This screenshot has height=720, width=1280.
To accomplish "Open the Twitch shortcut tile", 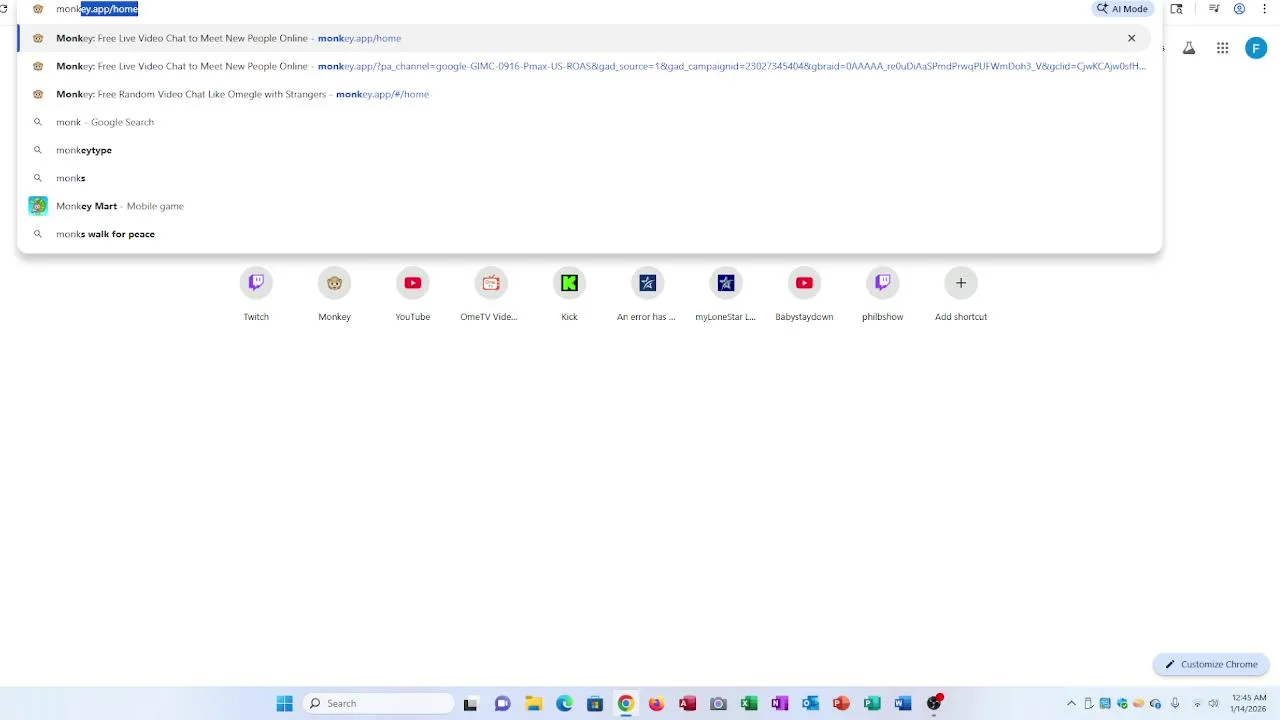I will pyautogui.click(x=256, y=294).
